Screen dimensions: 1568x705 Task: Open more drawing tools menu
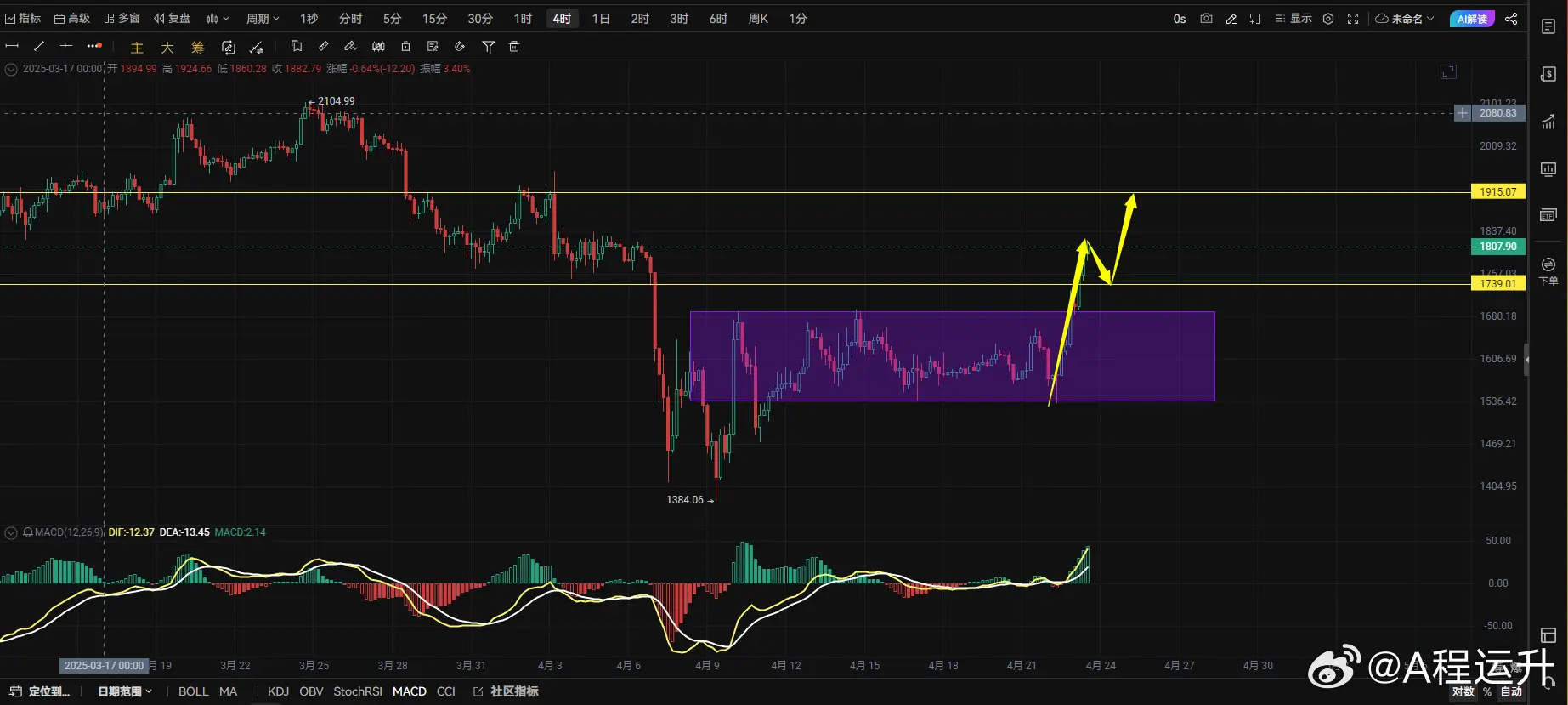[94, 46]
